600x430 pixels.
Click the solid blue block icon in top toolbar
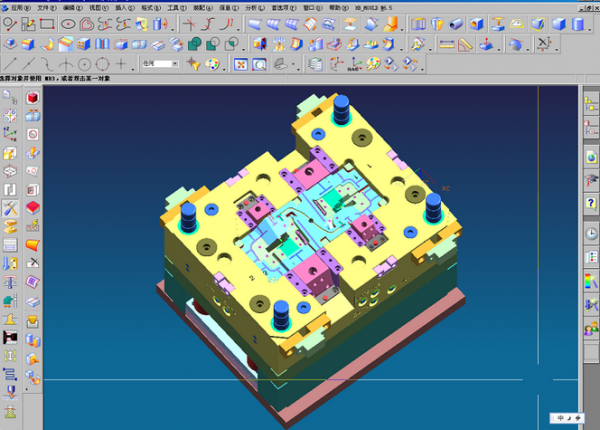tap(559, 24)
